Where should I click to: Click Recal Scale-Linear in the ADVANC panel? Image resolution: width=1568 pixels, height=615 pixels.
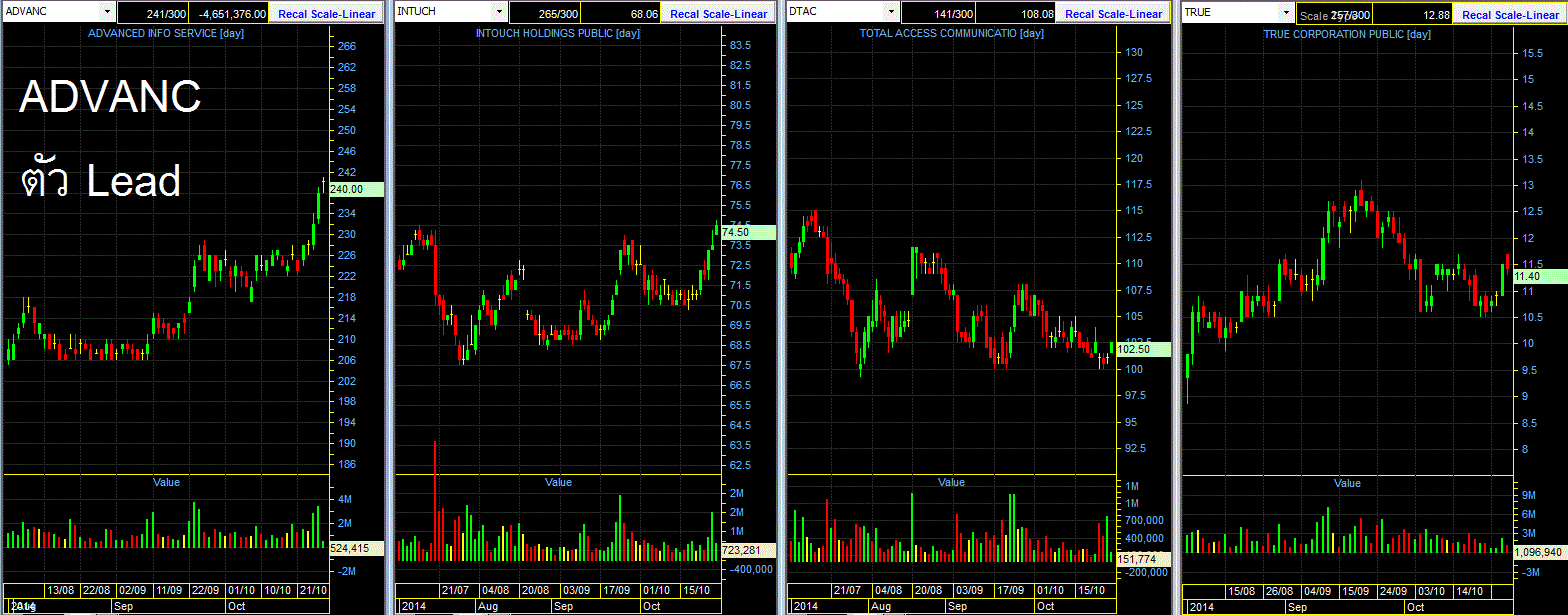[x=326, y=14]
